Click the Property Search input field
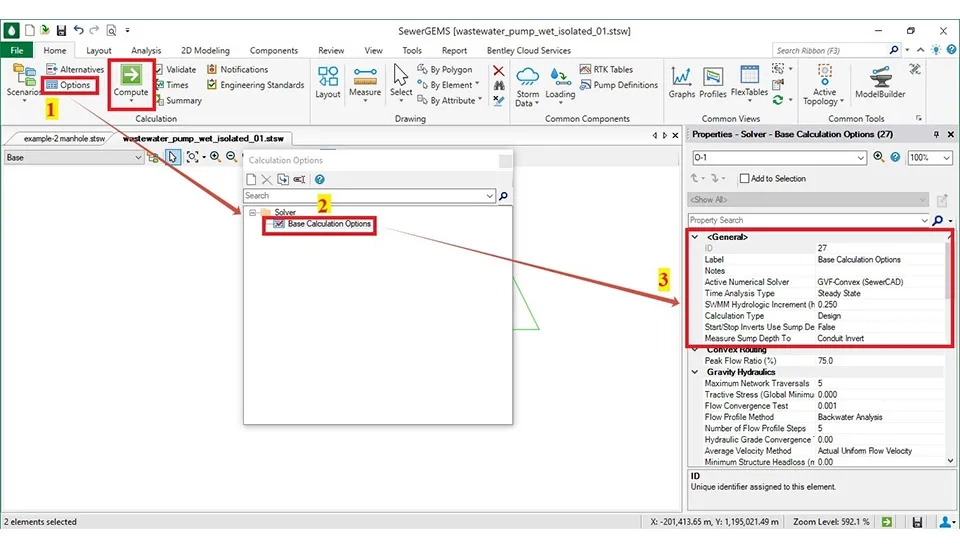The height and width of the screenshot is (548, 960). tap(808, 220)
